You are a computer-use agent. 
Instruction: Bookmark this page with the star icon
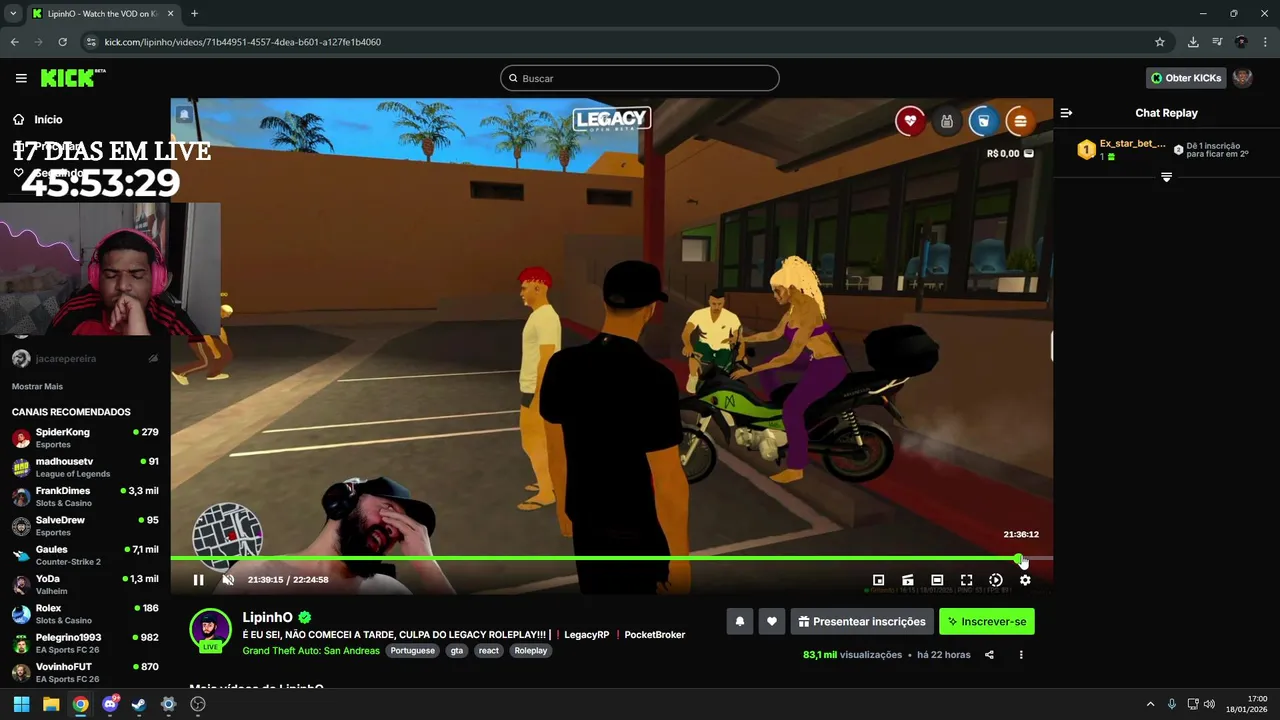[x=1160, y=42]
